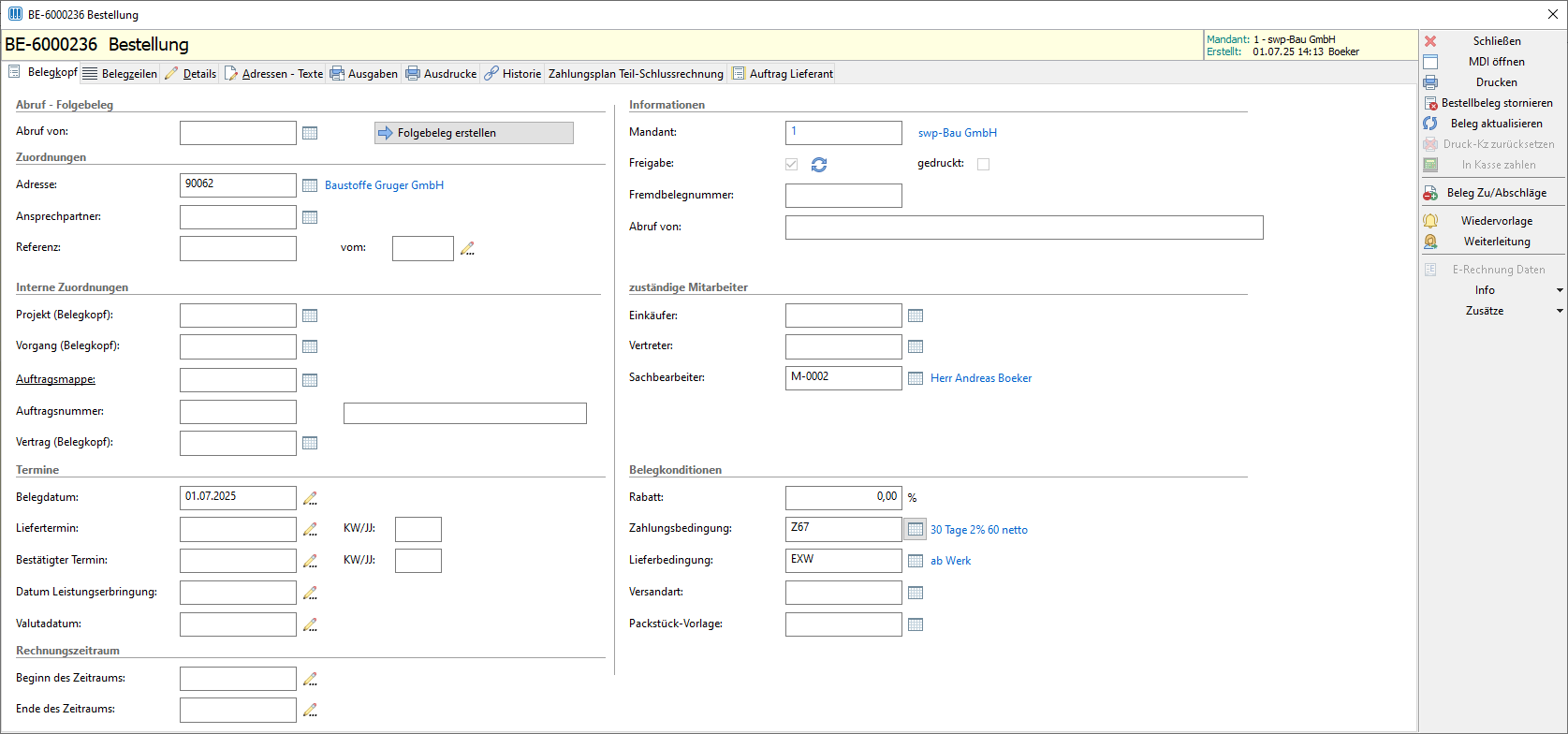1568x734 pixels.
Task: Click the Auftragsmappe underlined label
Action: (x=56, y=379)
